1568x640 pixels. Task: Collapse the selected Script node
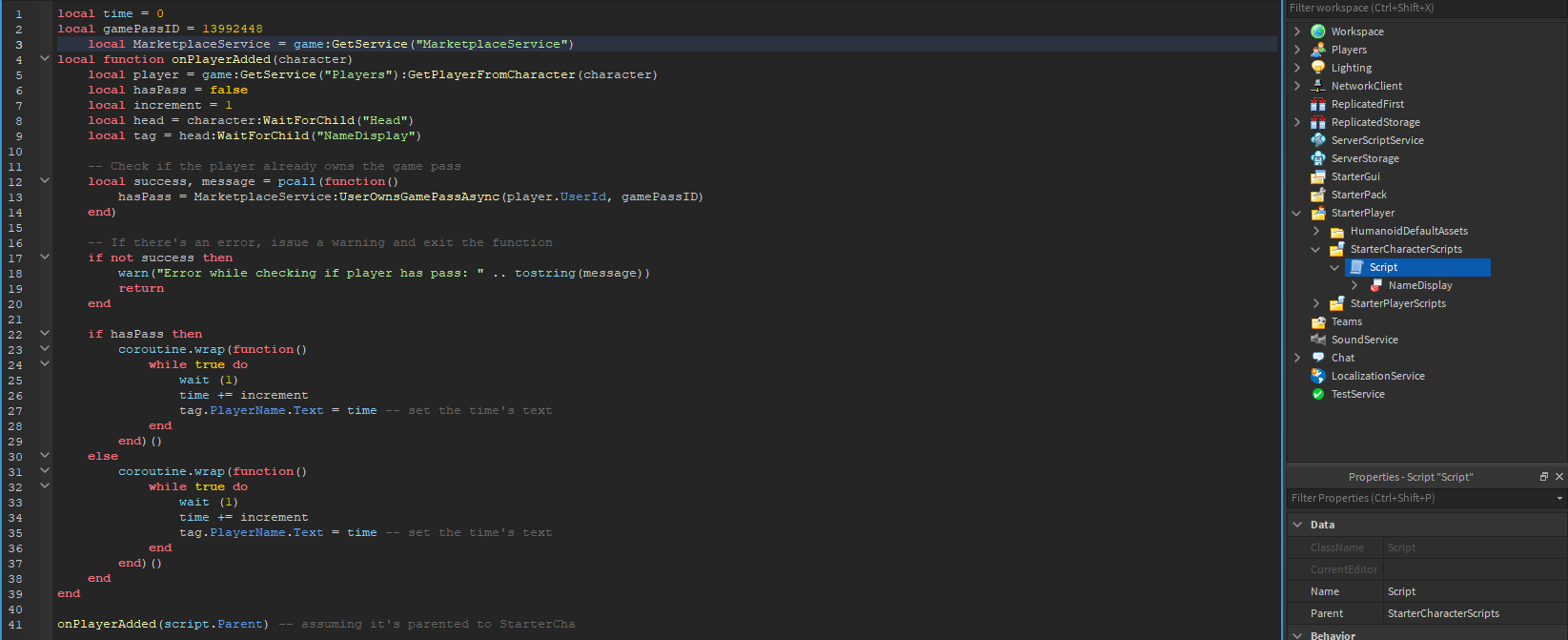coord(1334,267)
